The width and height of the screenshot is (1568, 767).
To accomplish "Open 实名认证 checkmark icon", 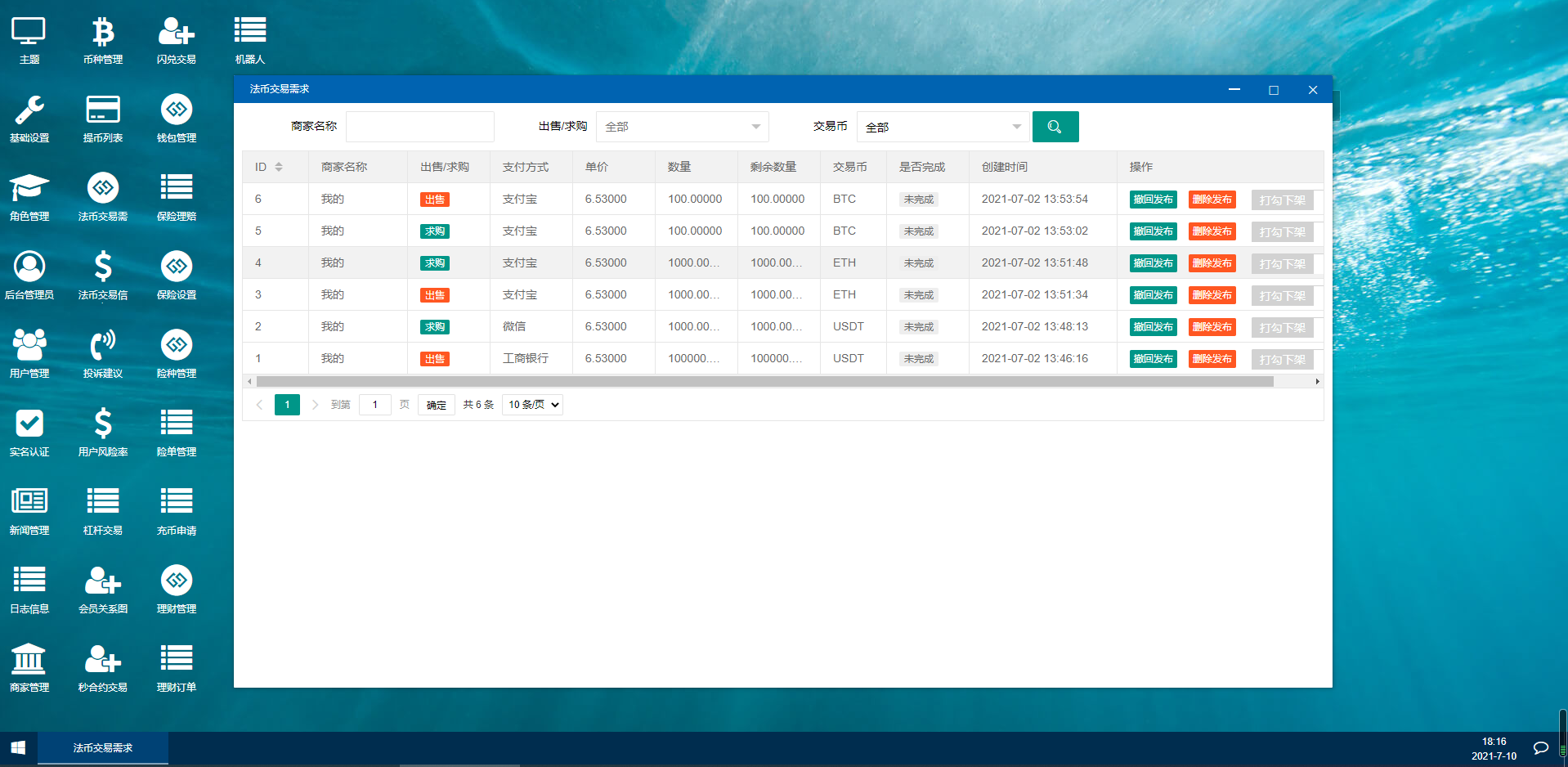I will coord(29,433).
